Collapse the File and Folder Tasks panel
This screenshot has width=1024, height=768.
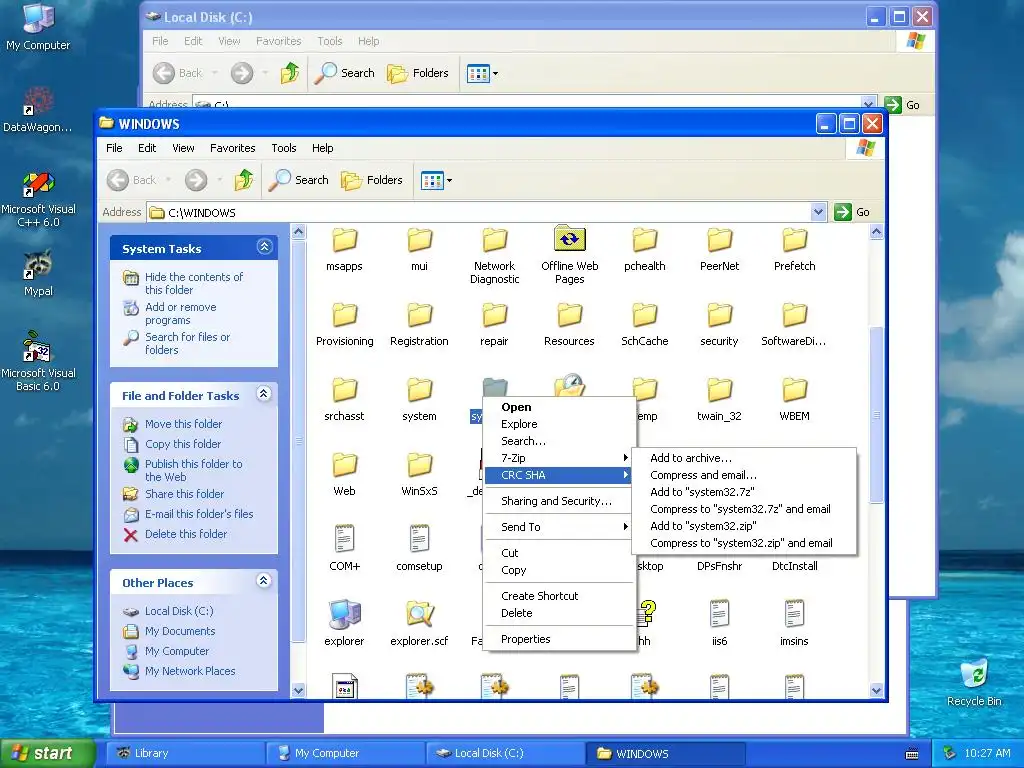[264, 394]
